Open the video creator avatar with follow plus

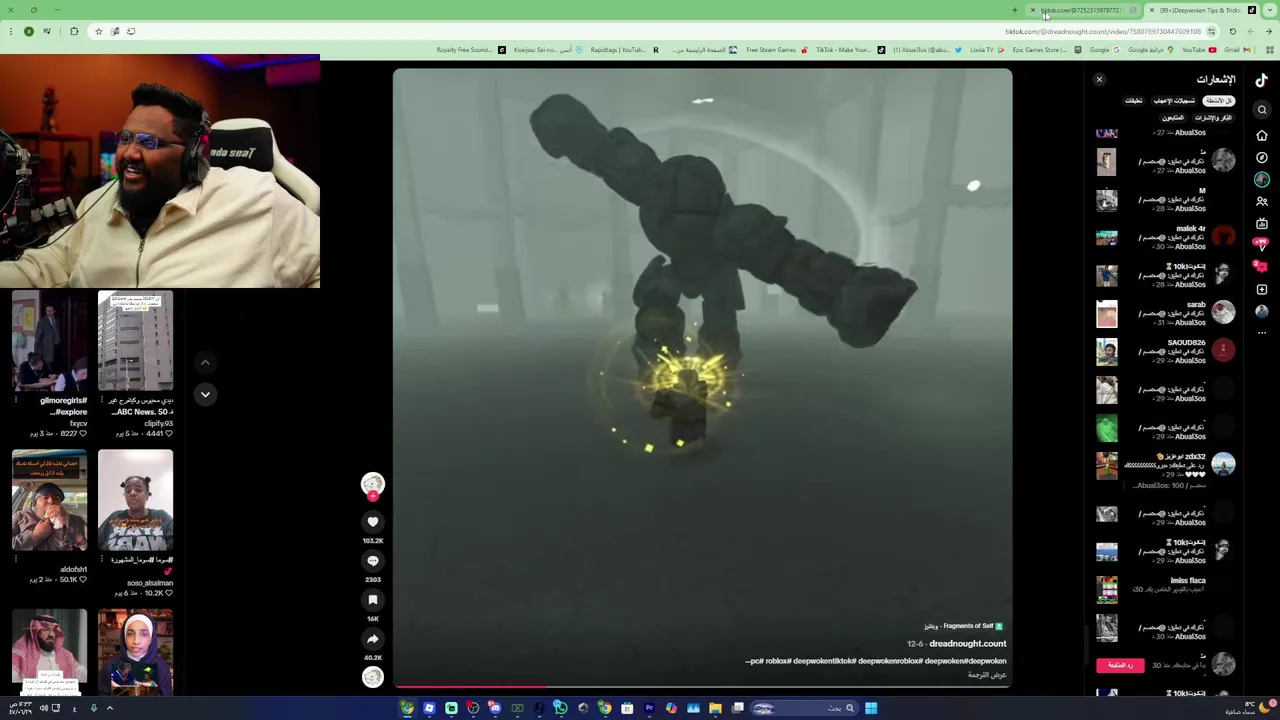[x=373, y=485]
